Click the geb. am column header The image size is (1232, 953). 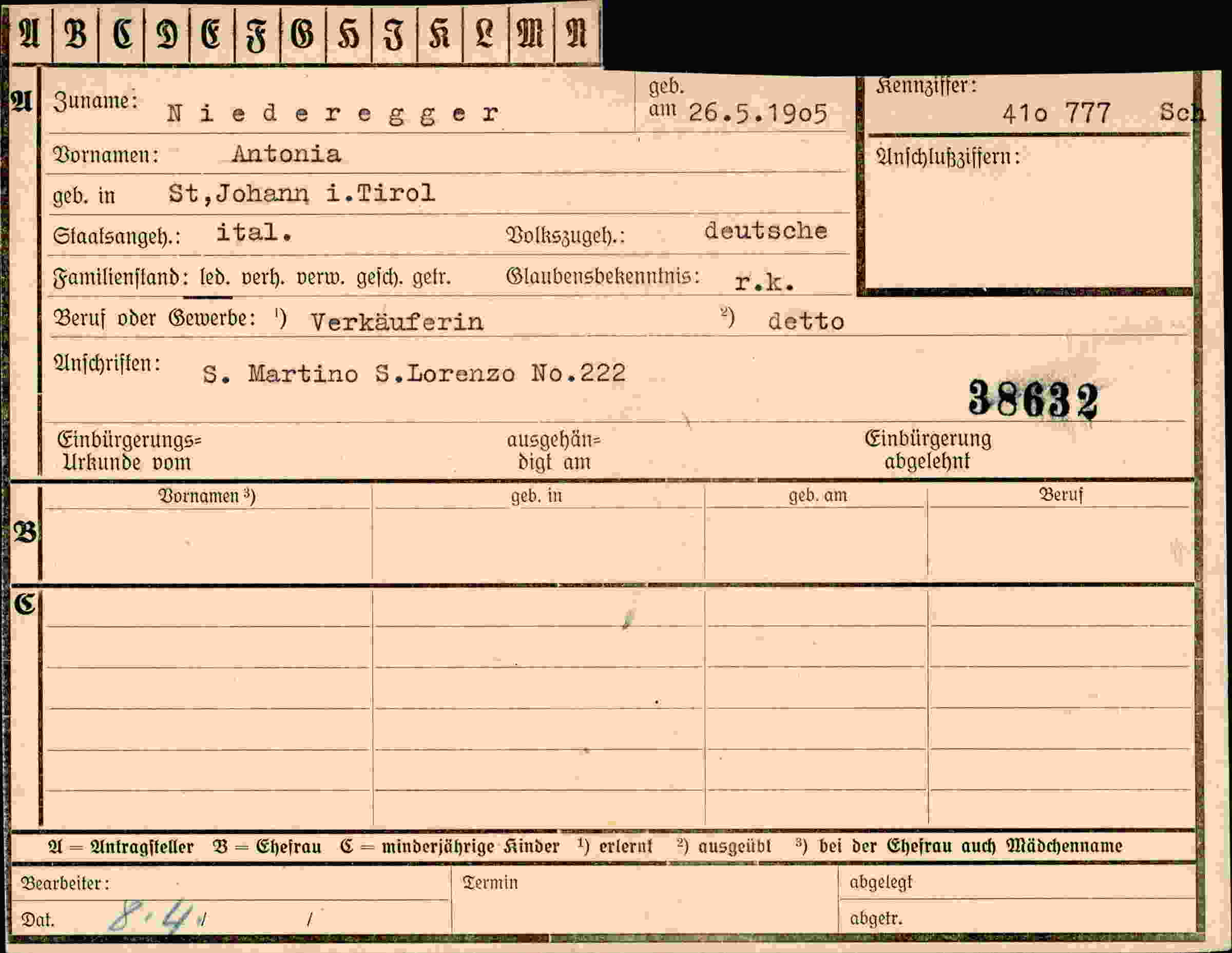(817, 495)
